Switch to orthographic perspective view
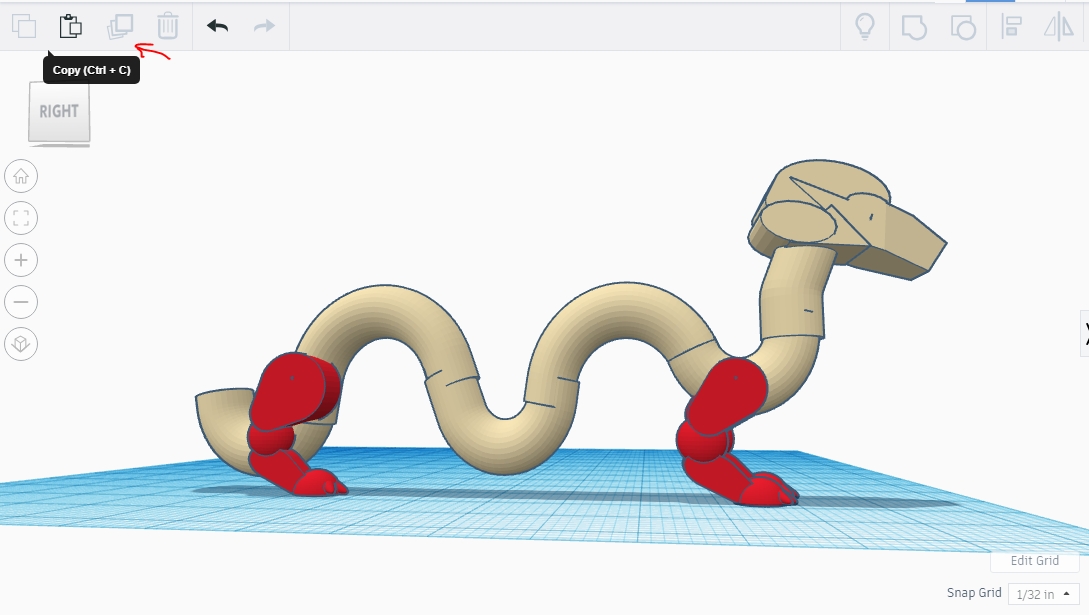Viewport: 1089px width, 615px height. click(21, 344)
